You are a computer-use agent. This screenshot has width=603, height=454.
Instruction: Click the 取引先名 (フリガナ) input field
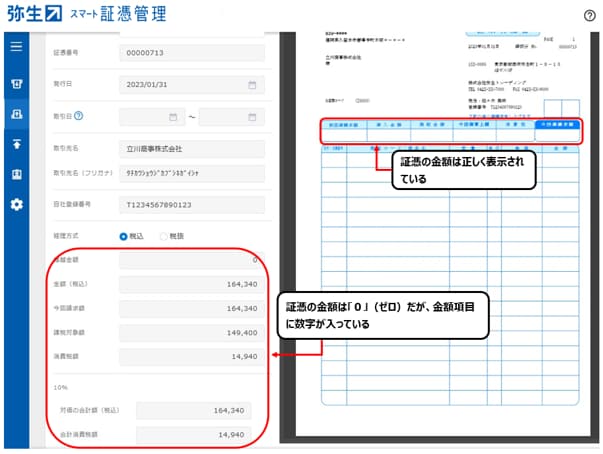point(191,173)
